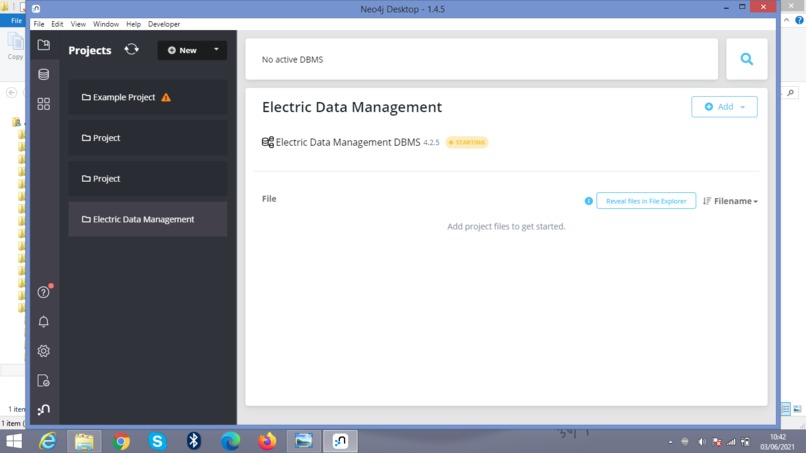Screen dimensions: 806x453
Task: Click the File tab in background Explorer window
Action: point(16,21)
